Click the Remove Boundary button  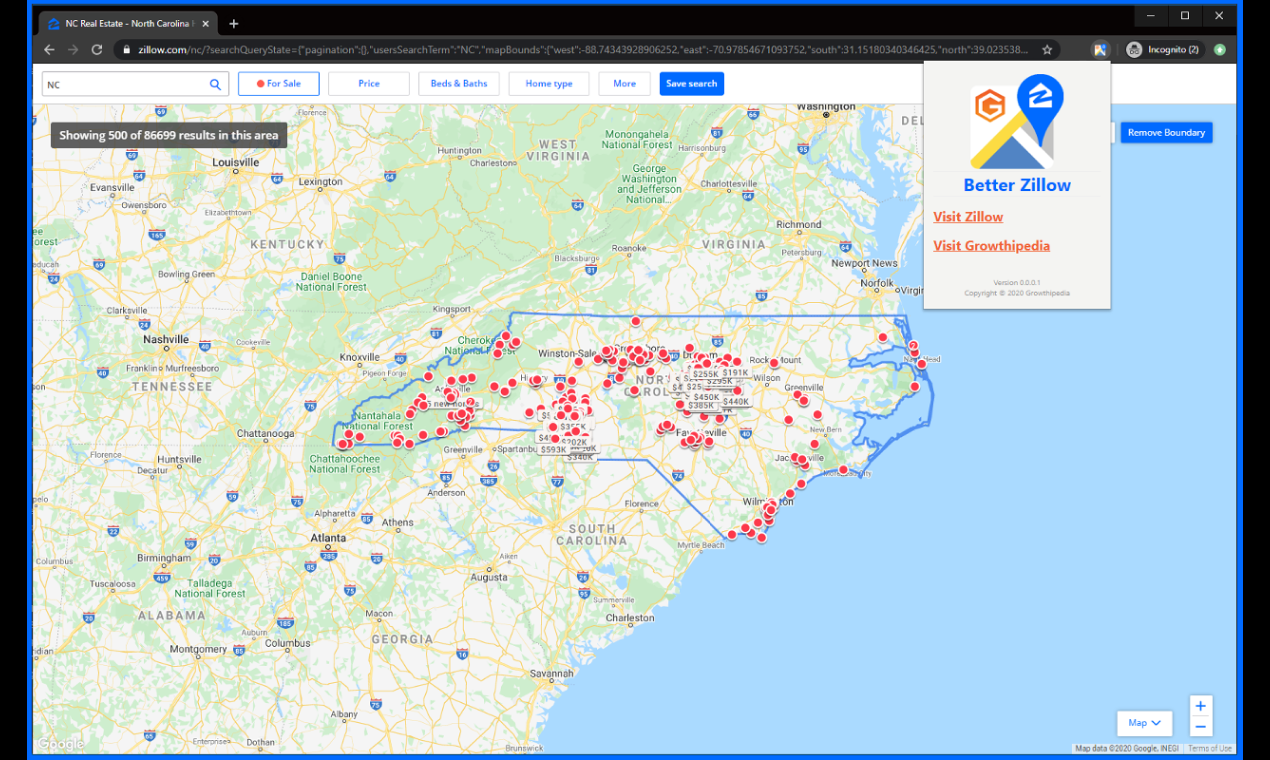(1166, 132)
